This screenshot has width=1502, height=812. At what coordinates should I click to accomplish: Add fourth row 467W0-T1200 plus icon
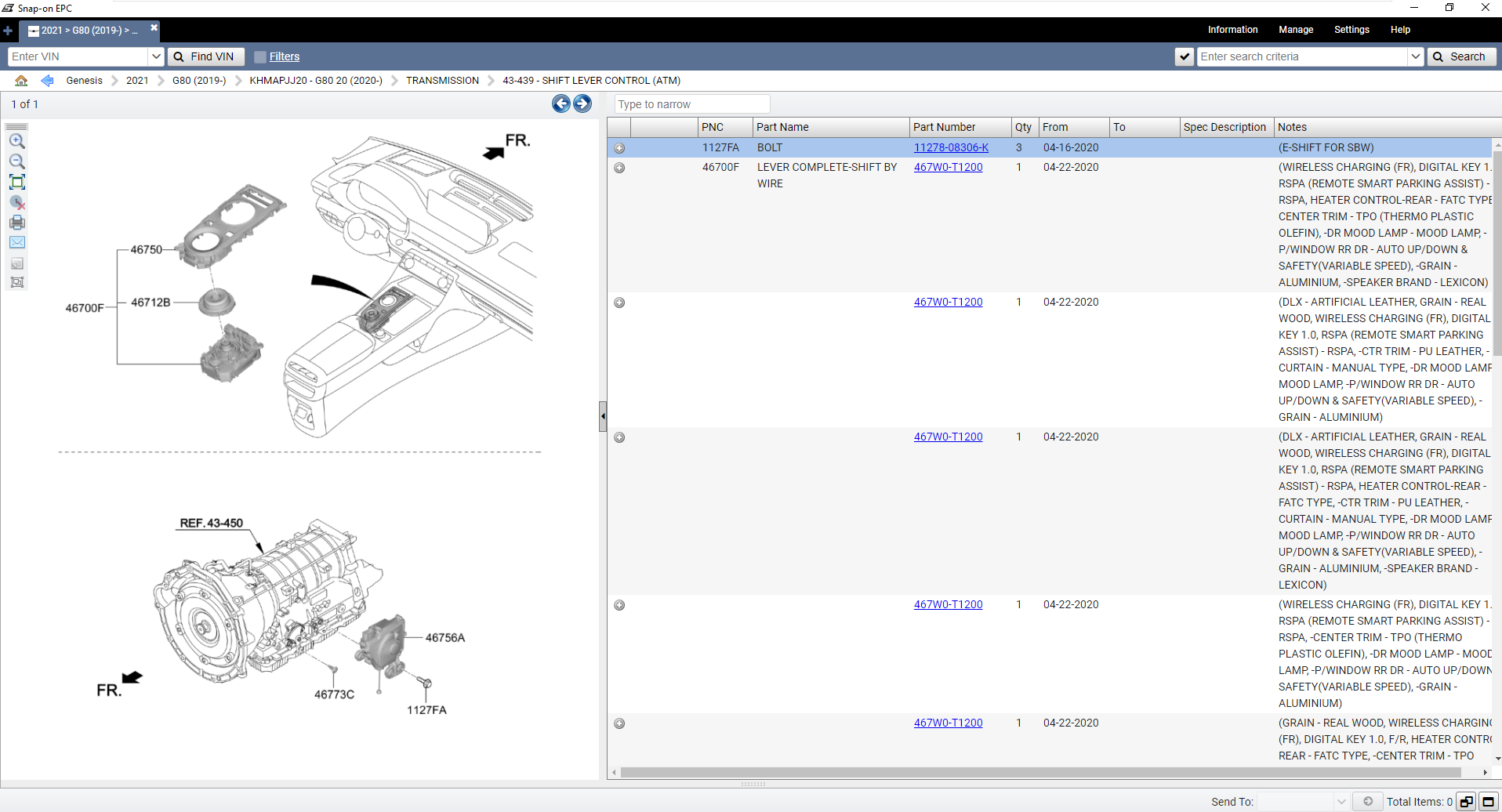(x=619, y=437)
